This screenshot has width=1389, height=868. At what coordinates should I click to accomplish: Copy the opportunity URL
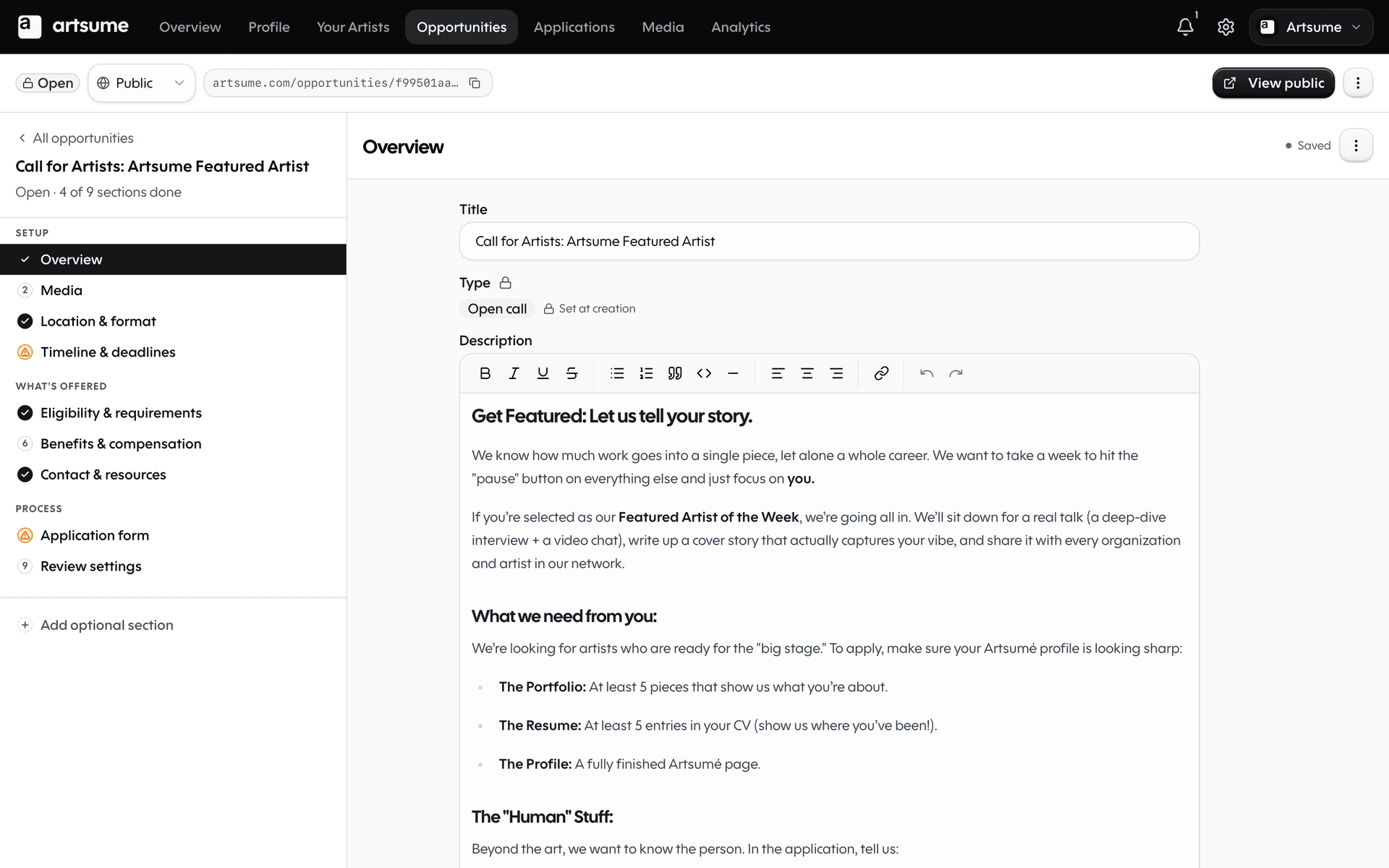click(x=475, y=83)
